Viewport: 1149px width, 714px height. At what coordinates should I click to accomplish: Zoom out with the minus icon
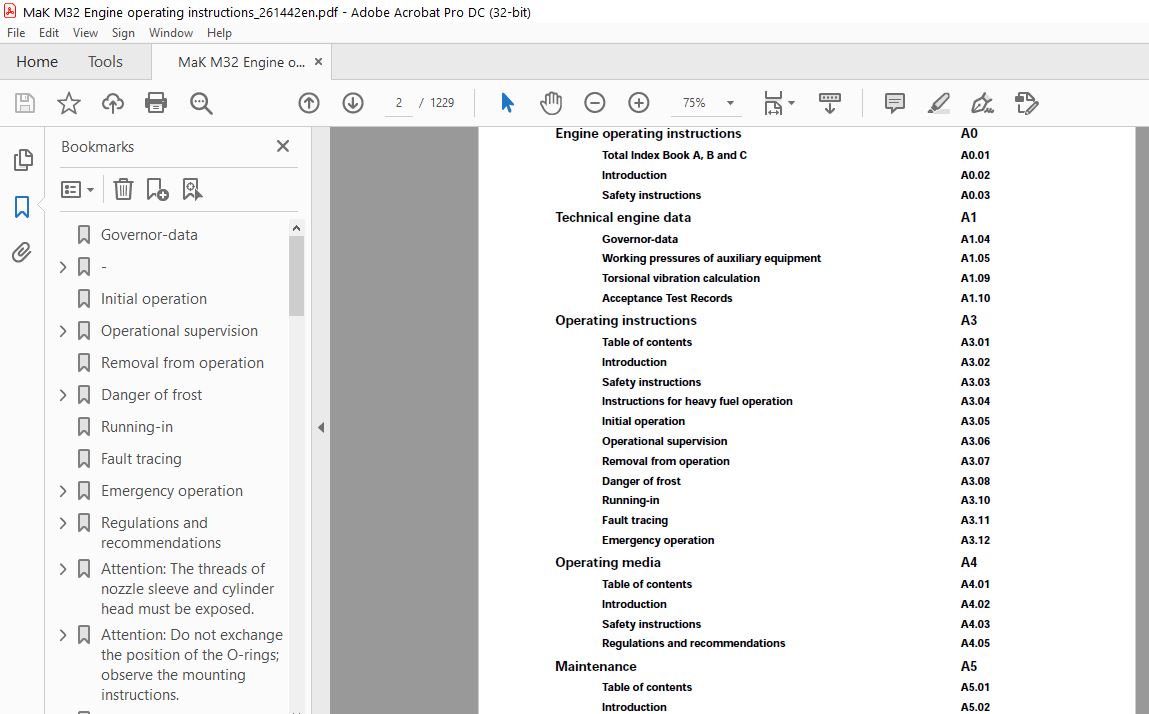coord(595,103)
